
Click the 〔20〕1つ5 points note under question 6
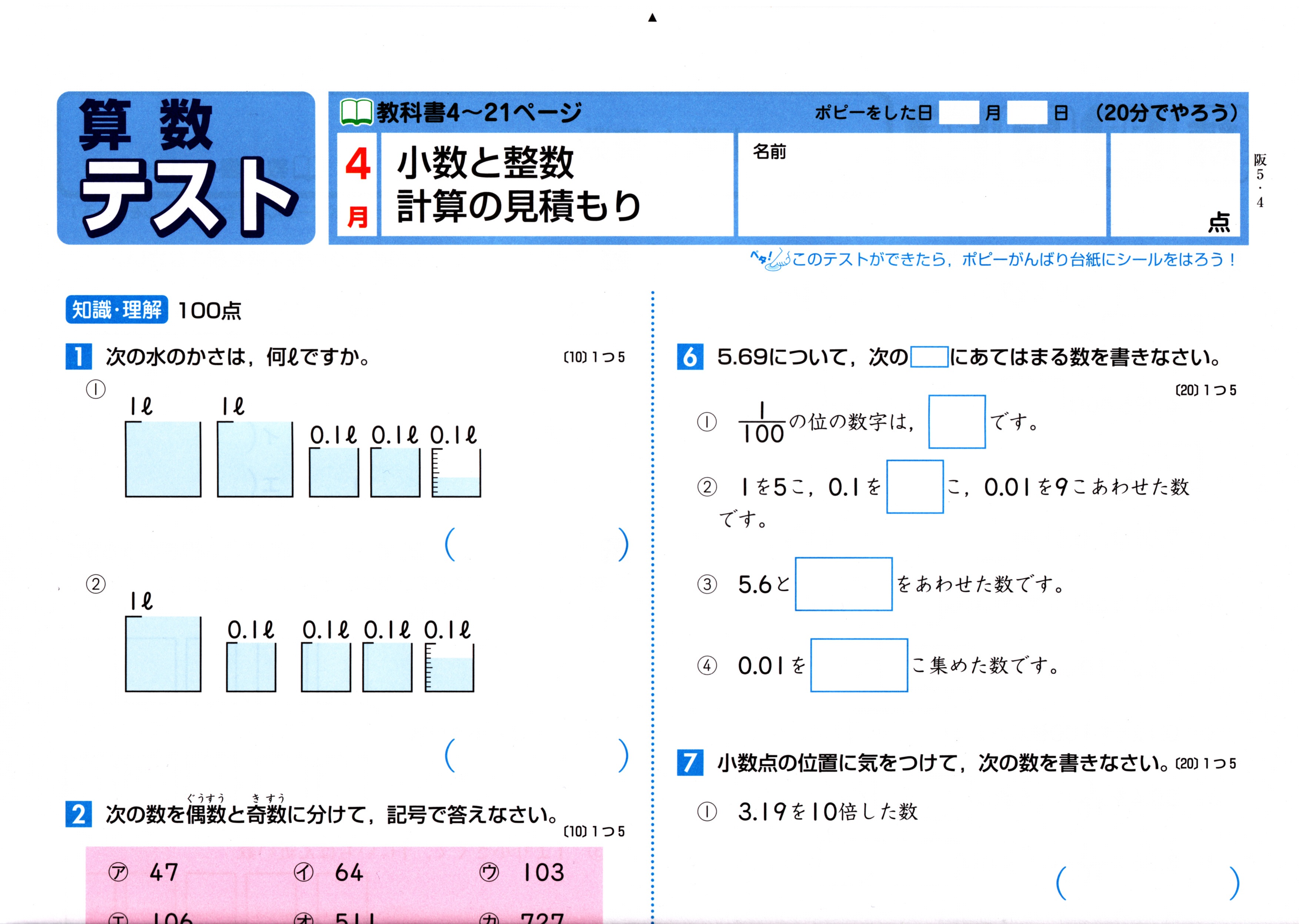(x=1206, y=390)
